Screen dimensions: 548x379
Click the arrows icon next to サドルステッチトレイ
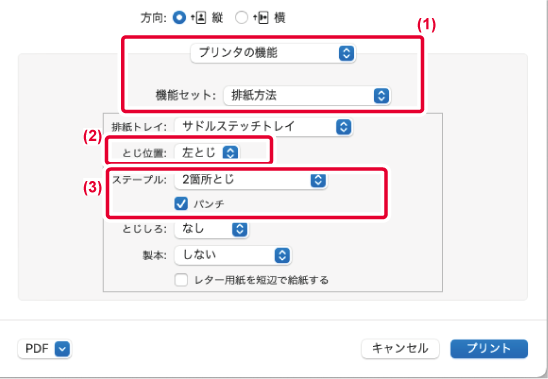point(344,127)
